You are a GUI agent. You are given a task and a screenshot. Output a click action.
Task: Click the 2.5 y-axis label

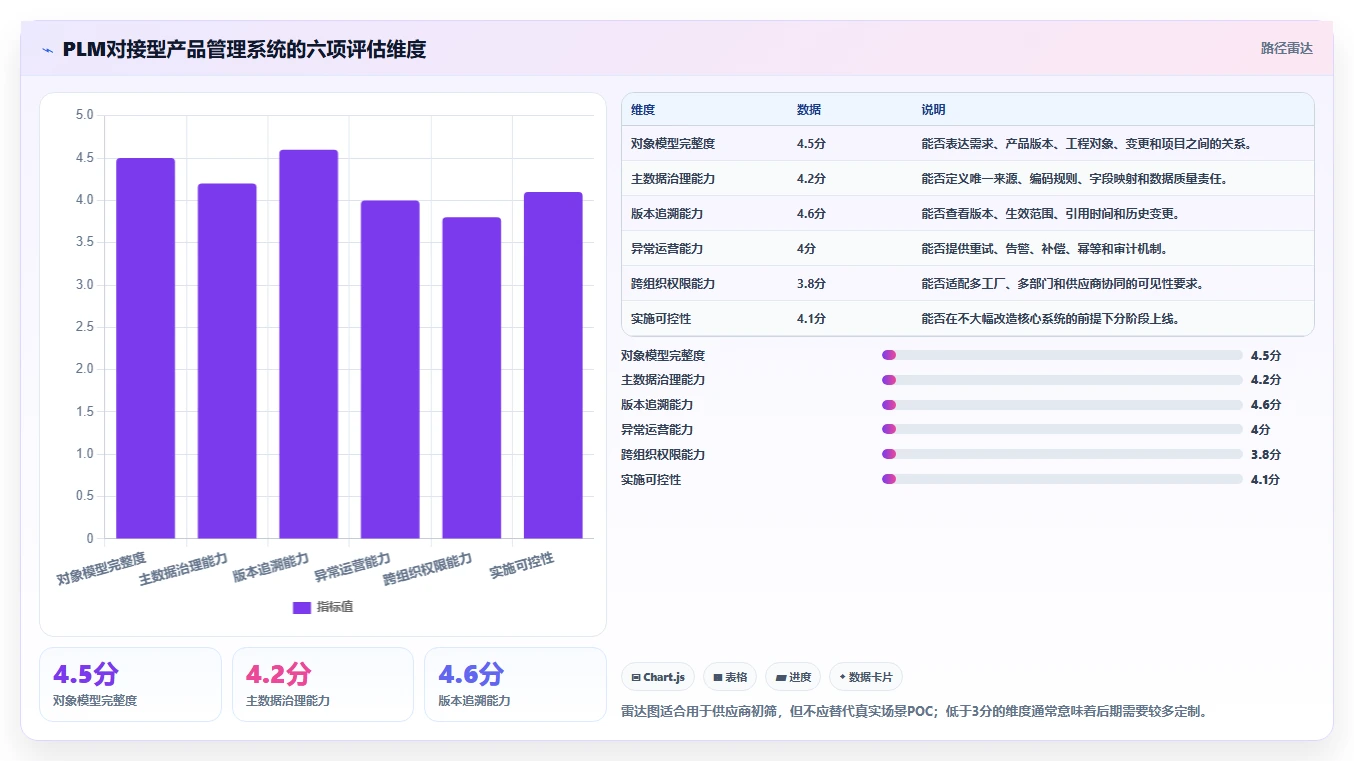coord(85,327)
